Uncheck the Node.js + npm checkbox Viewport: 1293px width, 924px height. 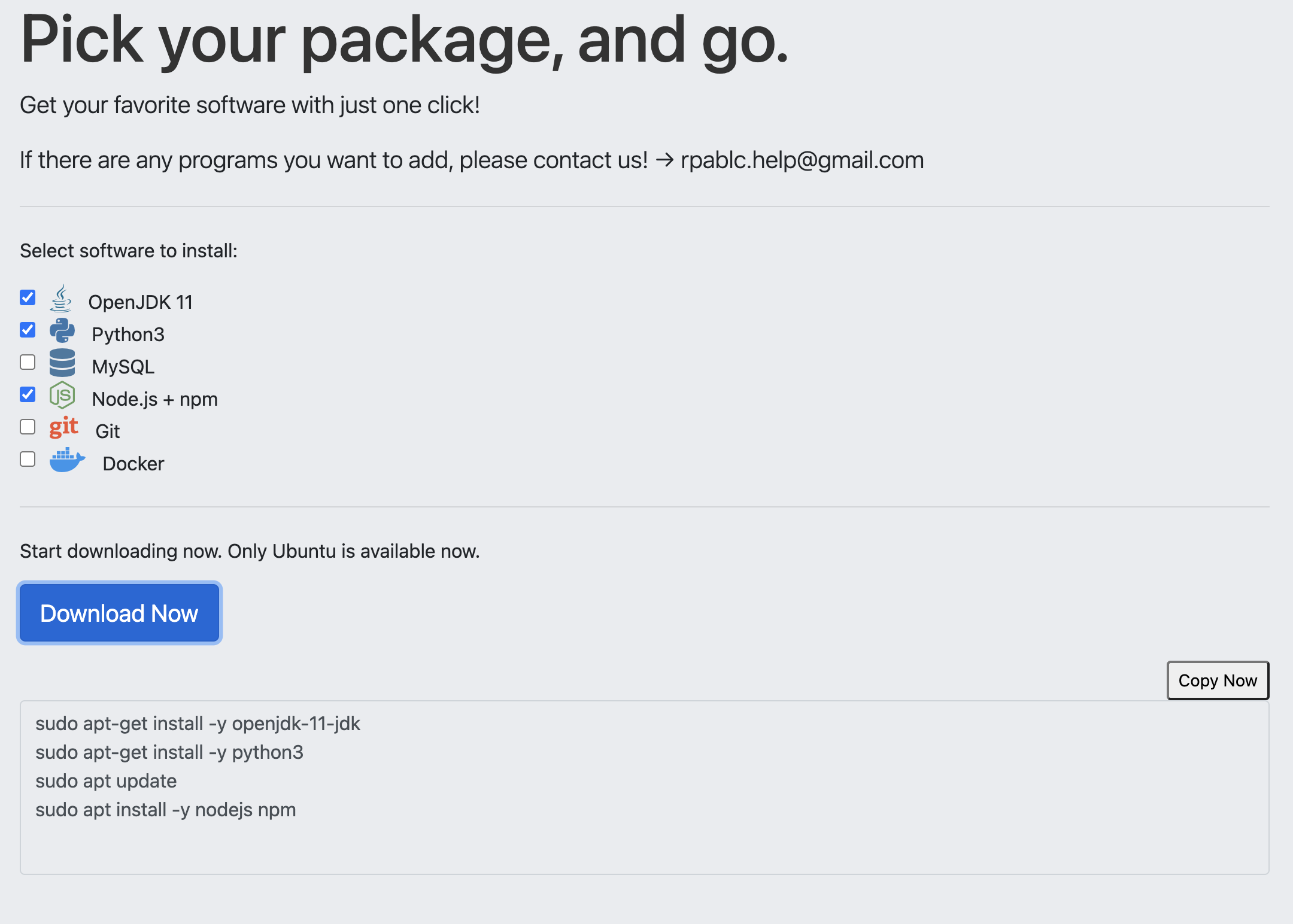tap(28, 394)
